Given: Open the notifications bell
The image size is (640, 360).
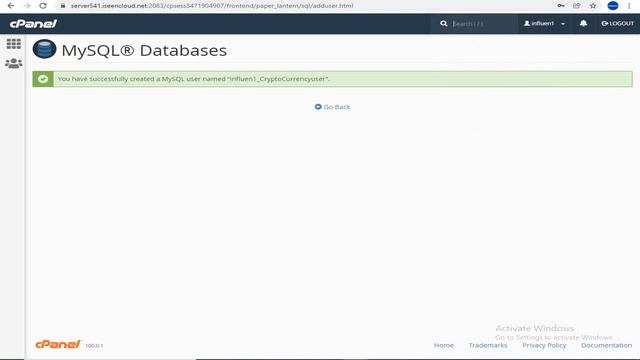Looking at the screenshot, I should 583,23.
